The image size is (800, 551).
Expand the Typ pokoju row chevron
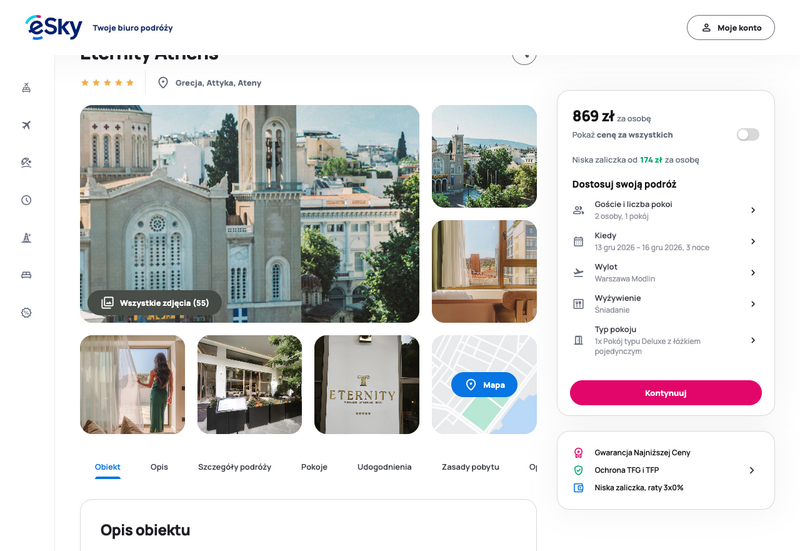tap(753, 340)
